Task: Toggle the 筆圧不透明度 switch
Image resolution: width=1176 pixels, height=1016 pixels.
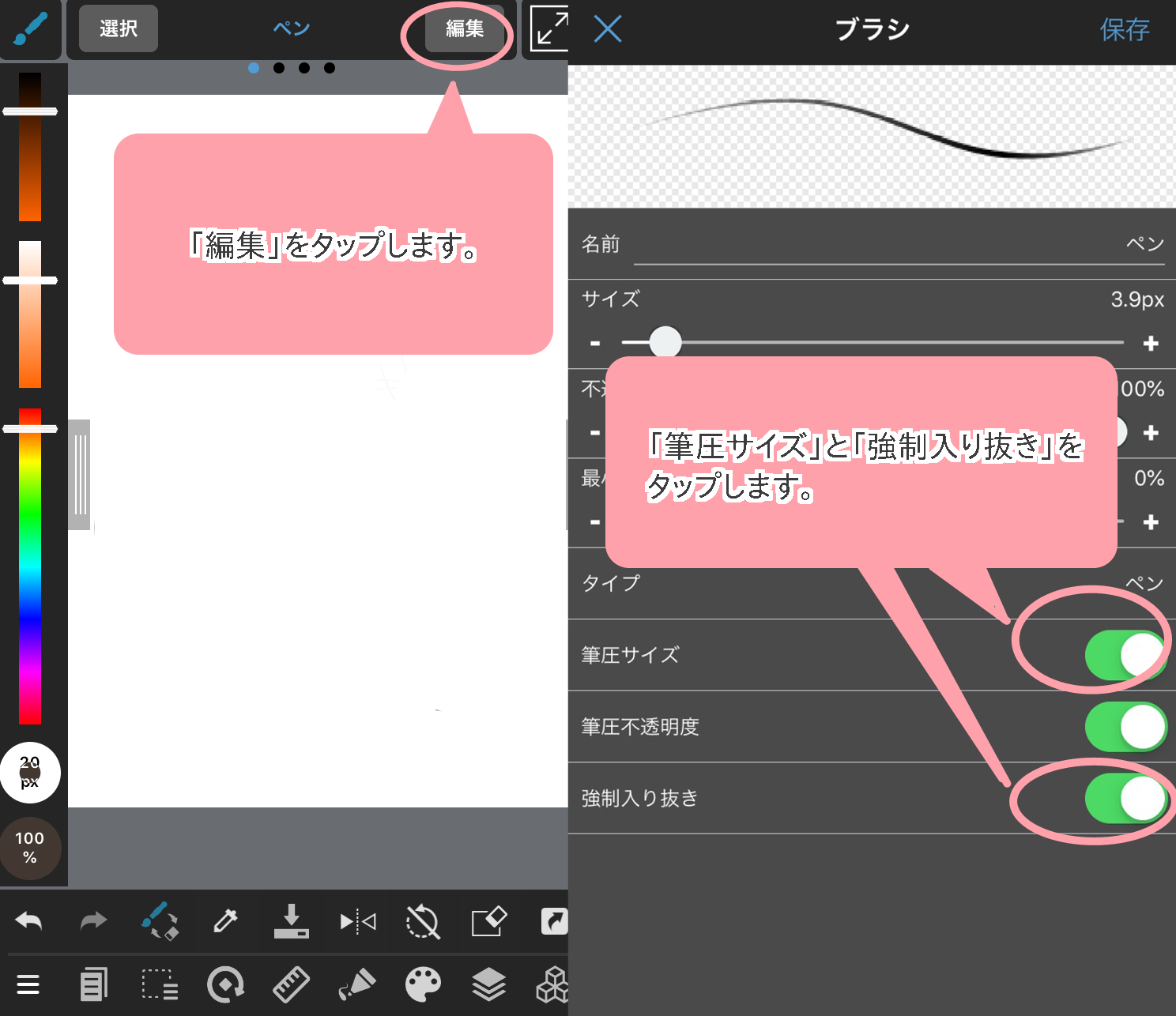Action: 1125,727
